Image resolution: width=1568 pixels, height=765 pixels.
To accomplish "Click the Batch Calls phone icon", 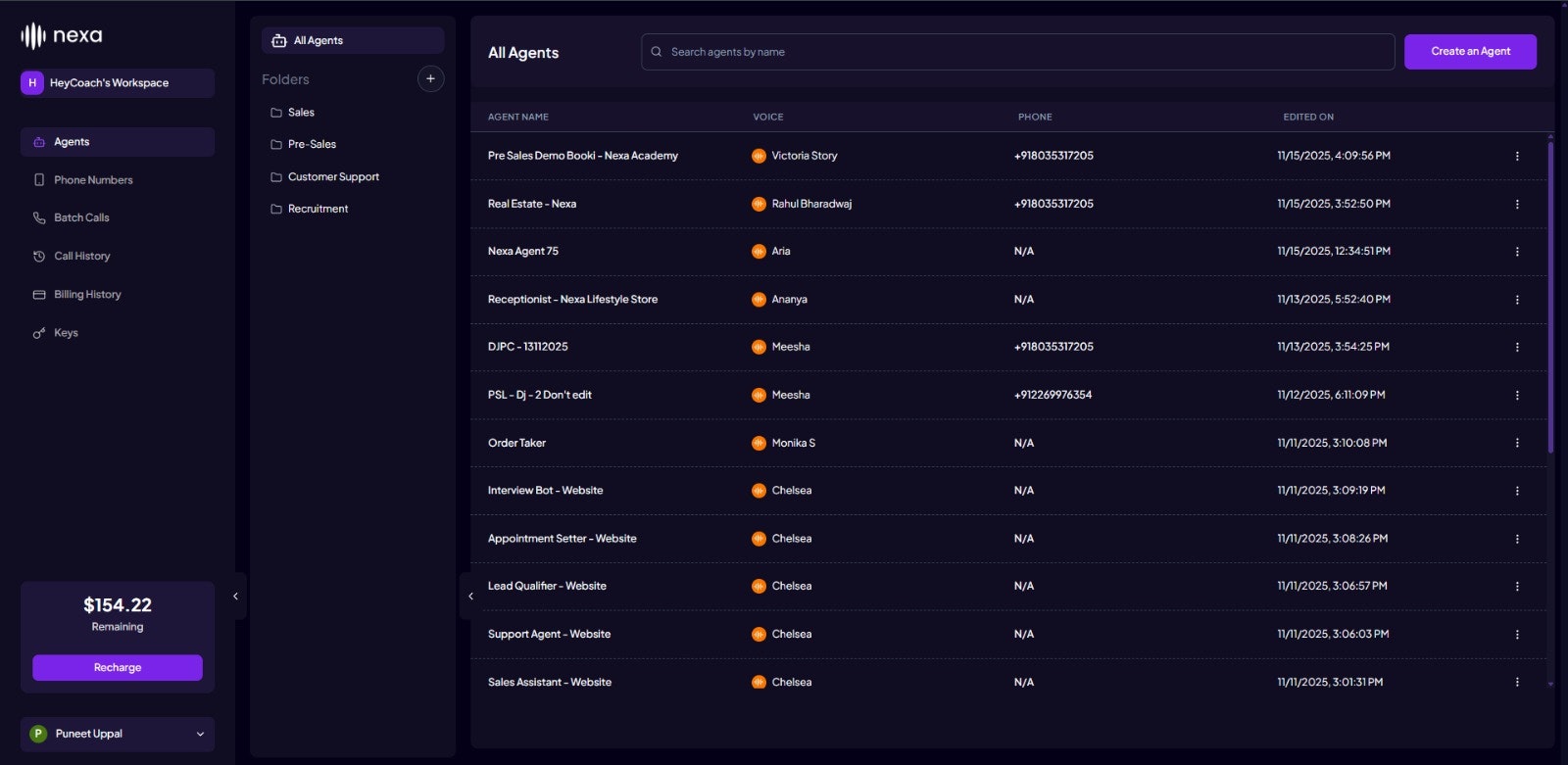I will click(x=39, y=217).
